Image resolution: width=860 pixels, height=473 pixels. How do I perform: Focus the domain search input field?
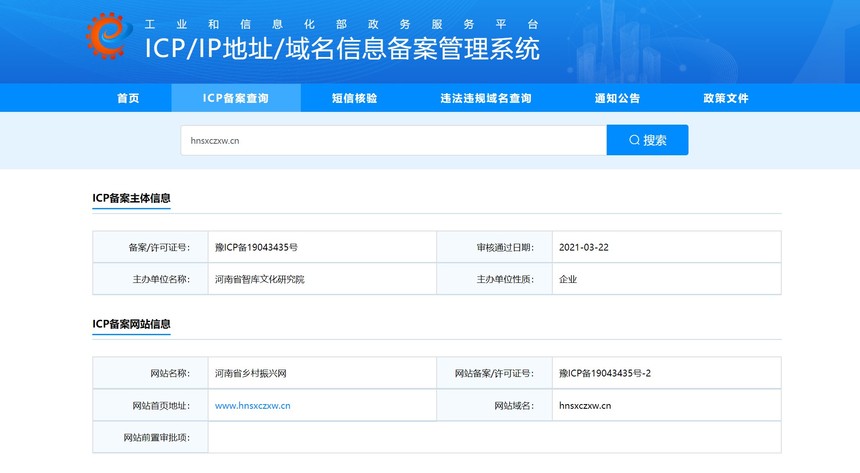tap(394, 140)
